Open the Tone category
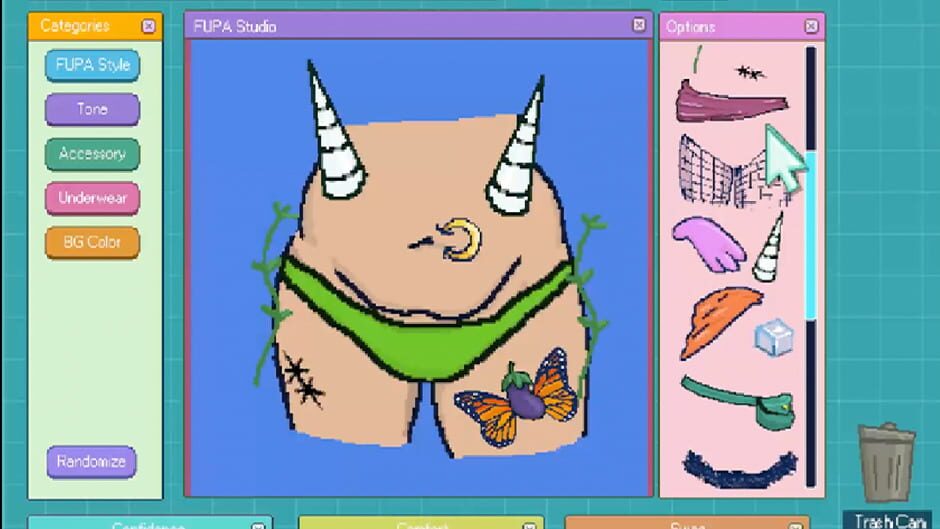Image resolution: width=940 pixels, height=529 pixels. coord(92,110)
